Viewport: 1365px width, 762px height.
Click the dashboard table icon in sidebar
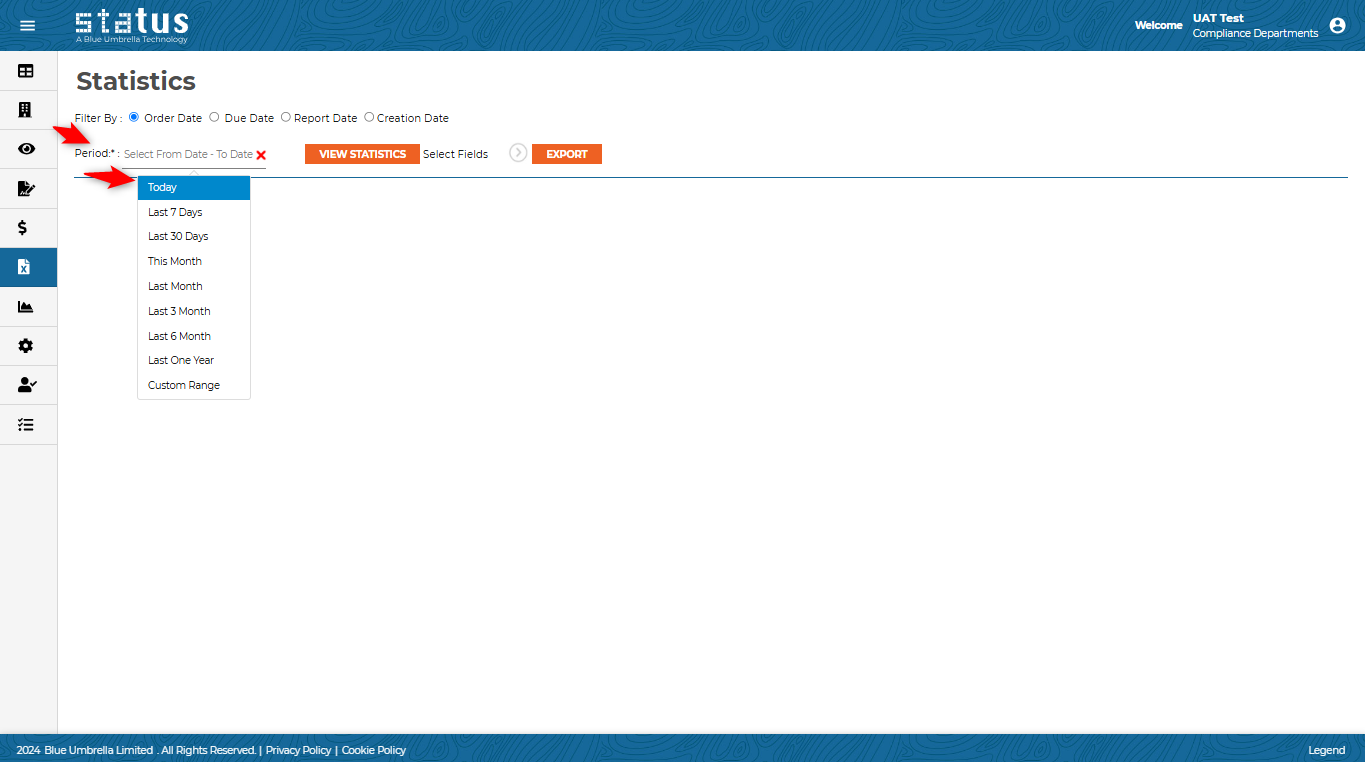[x=26, y=71]
